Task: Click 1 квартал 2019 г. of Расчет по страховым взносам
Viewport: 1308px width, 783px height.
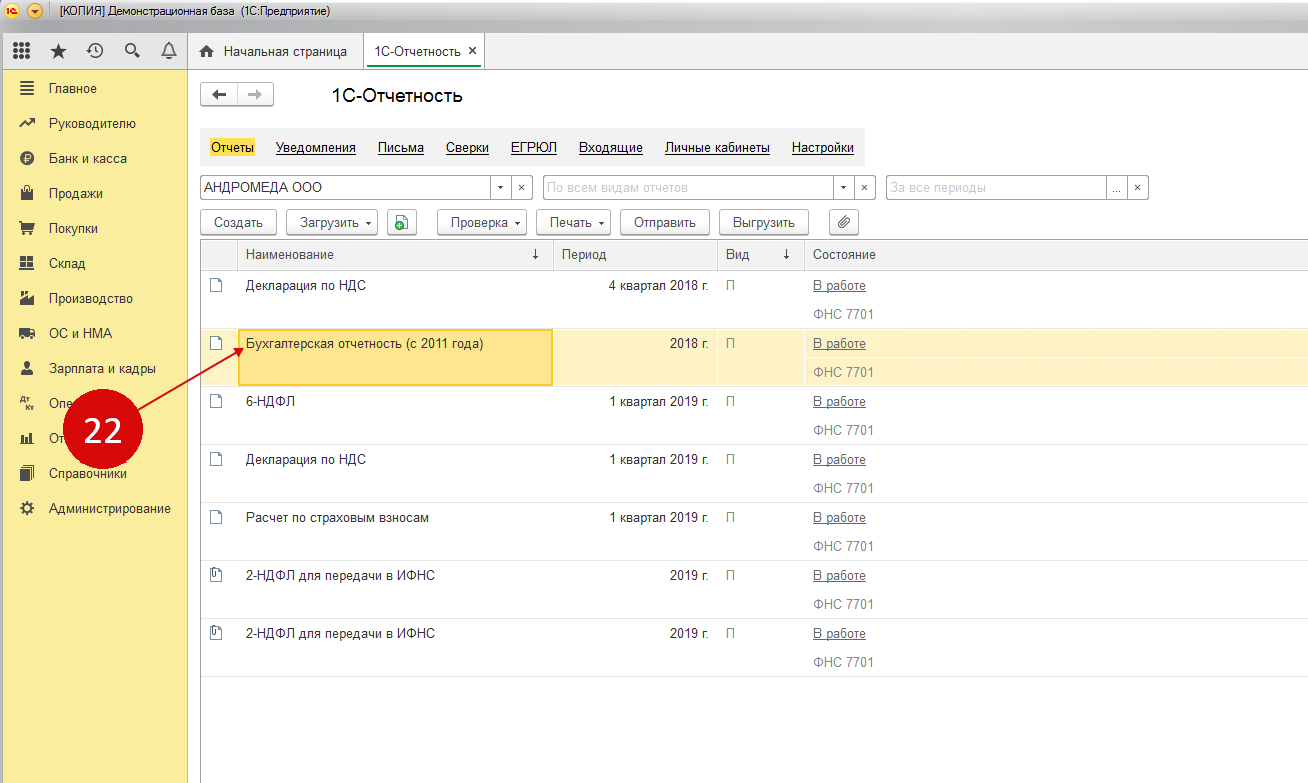Action: tap(659, 518)
